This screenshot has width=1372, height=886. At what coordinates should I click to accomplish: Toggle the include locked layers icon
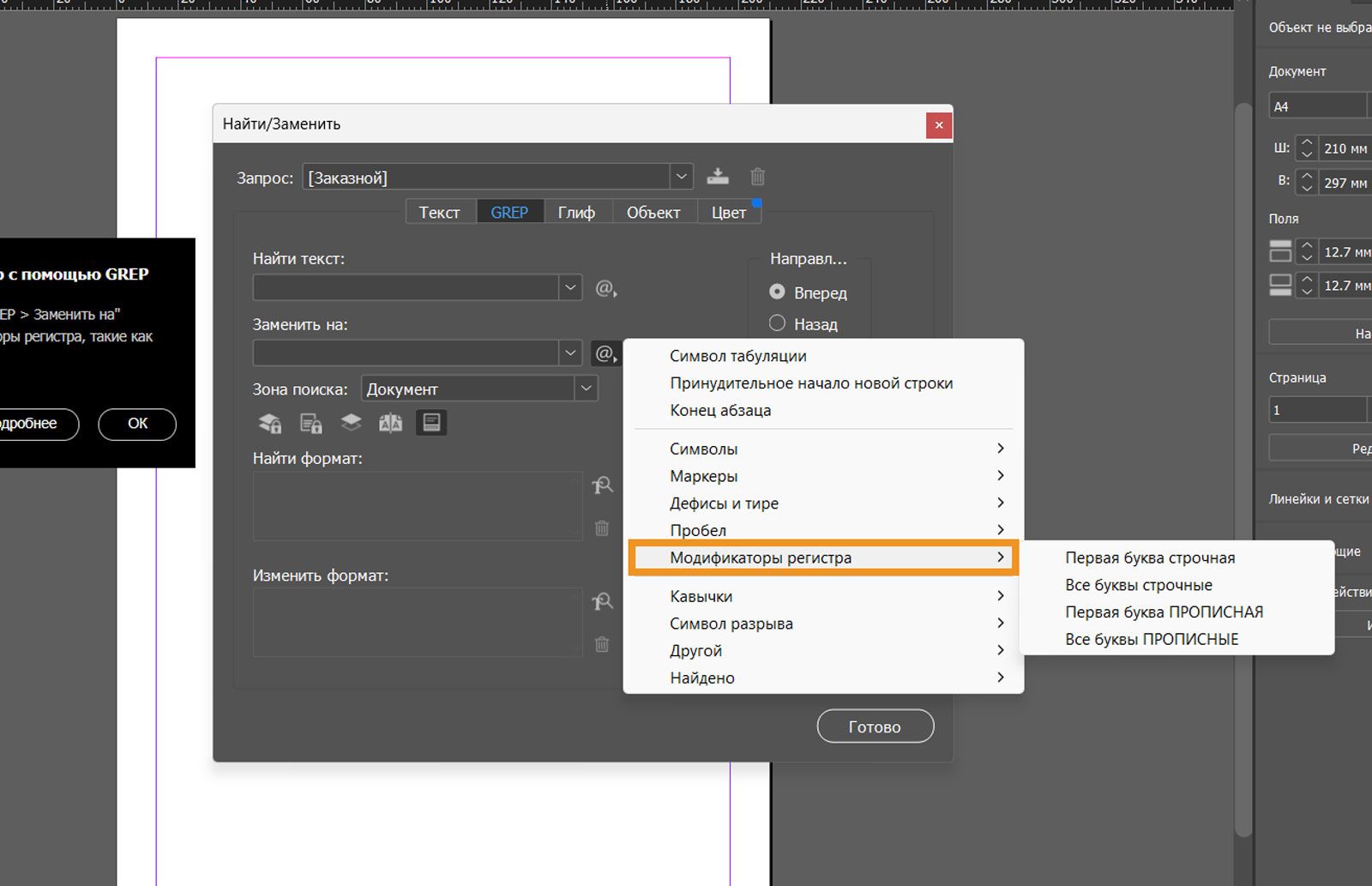[x=270, y=423]
